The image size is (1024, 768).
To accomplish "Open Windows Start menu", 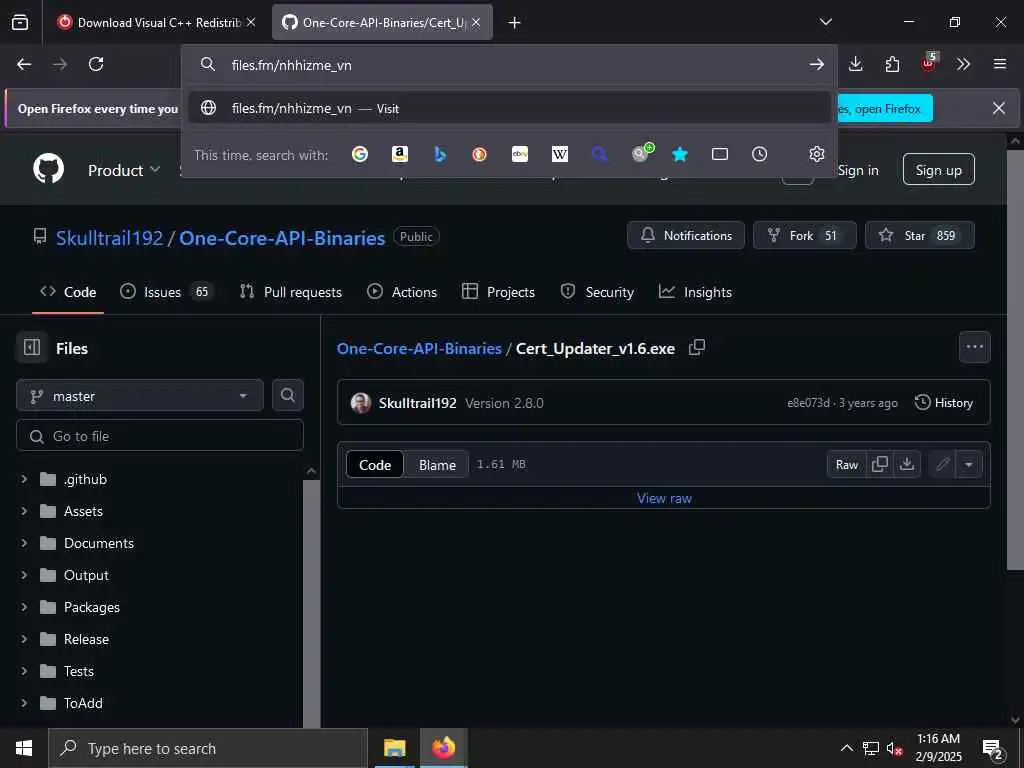I will pyautogui.click(x=24, y=748).
